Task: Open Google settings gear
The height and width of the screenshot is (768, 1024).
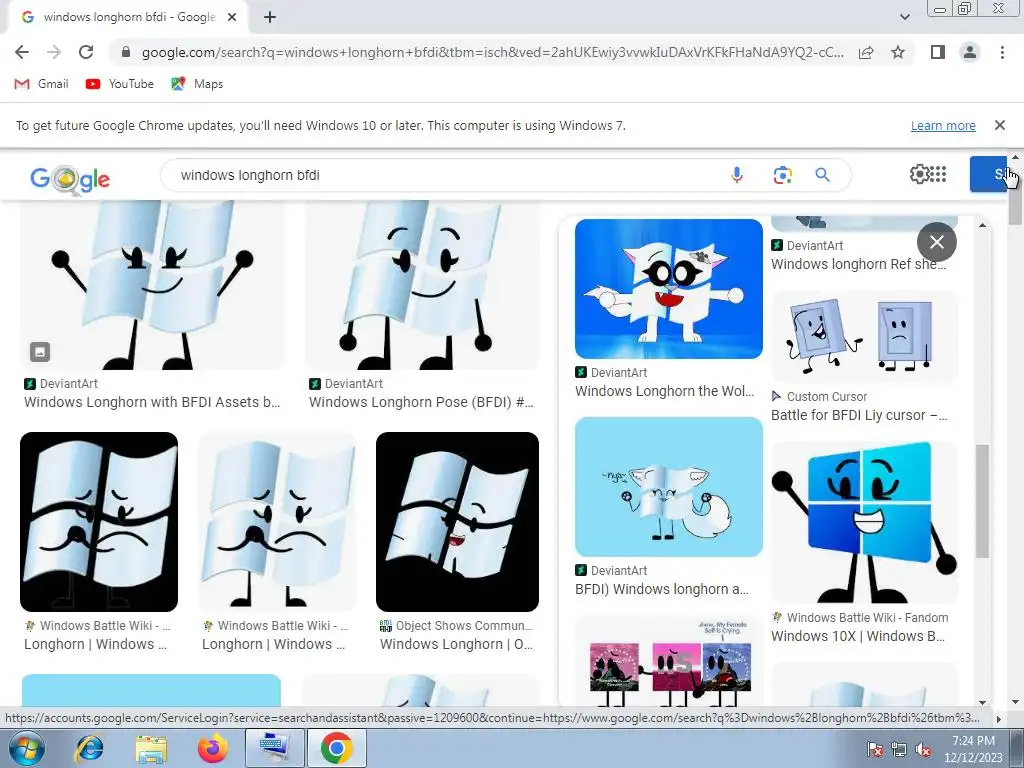Action: point(919,174)
